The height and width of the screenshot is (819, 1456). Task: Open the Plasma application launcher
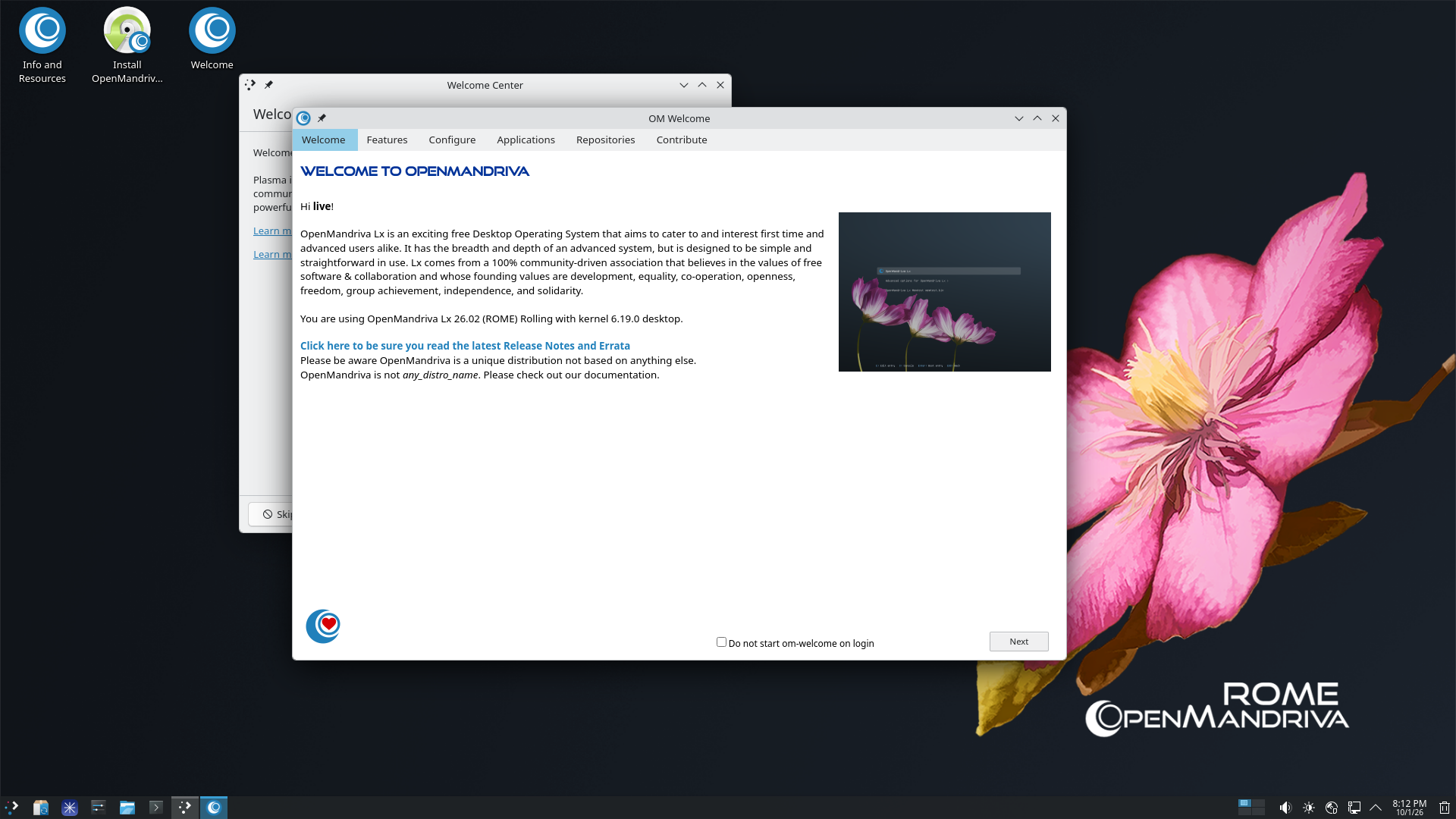(11, 808)
